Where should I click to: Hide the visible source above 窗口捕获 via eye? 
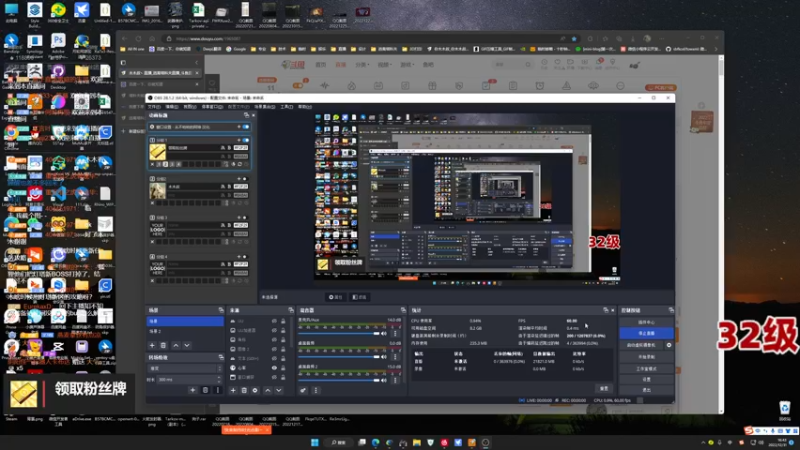[x=274, y=368]
